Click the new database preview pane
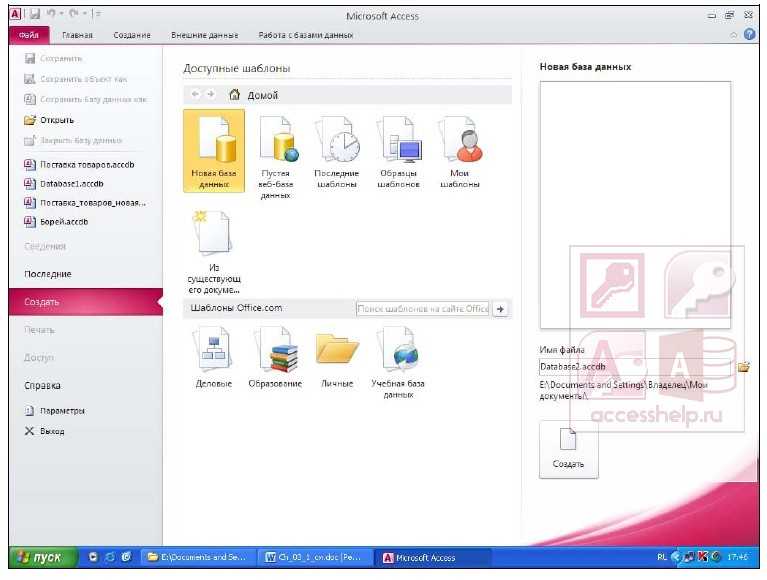The height and width of the screenshot is (580, 767). [x=635, y=205]
